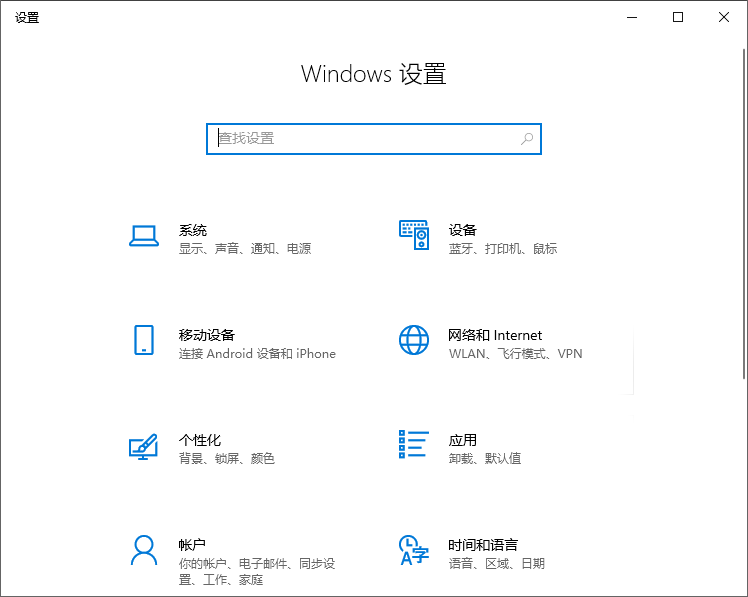The width and height of the screenshot is (748, 597).
Task: Open the 网络和 Internet settings title
Action: pyautogui.click(x=495, y=335)
